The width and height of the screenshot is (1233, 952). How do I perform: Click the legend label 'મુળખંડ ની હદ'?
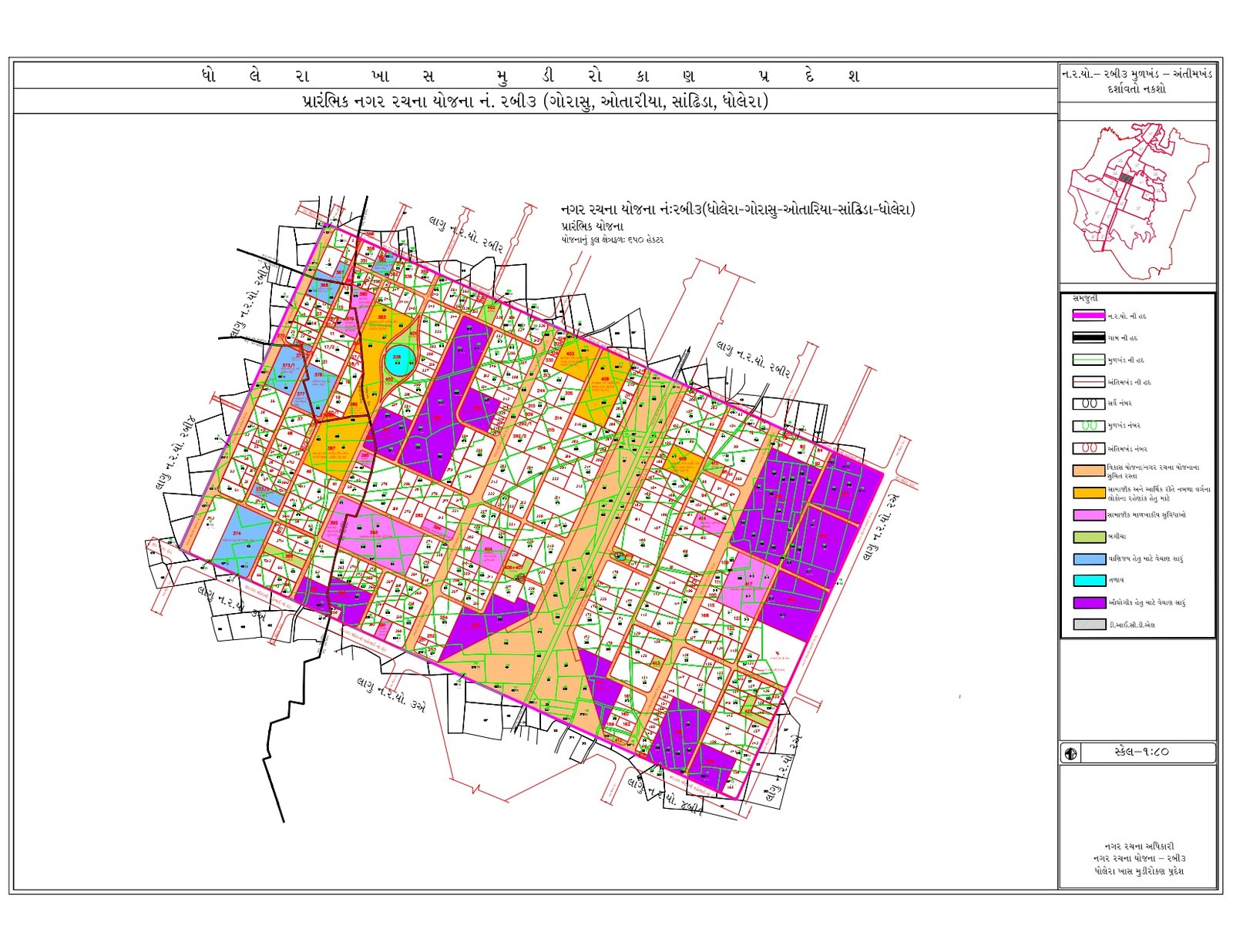[1125, 360]
